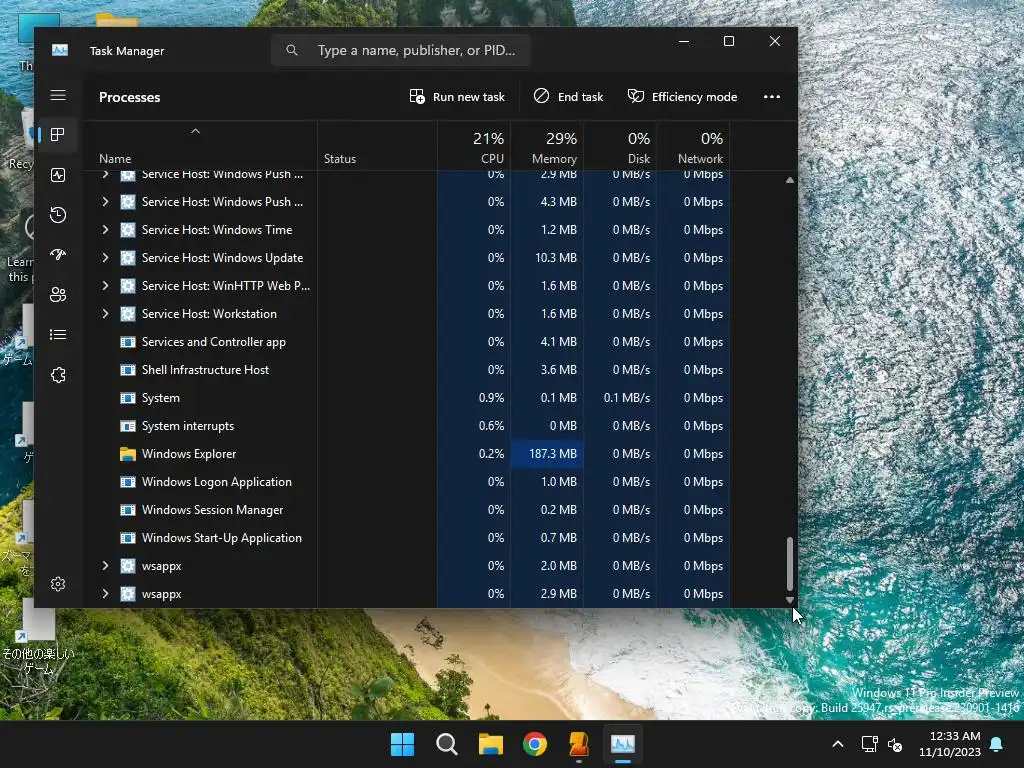
Task: Click the search magnifier icon in Task Manager
Action: 292,50
